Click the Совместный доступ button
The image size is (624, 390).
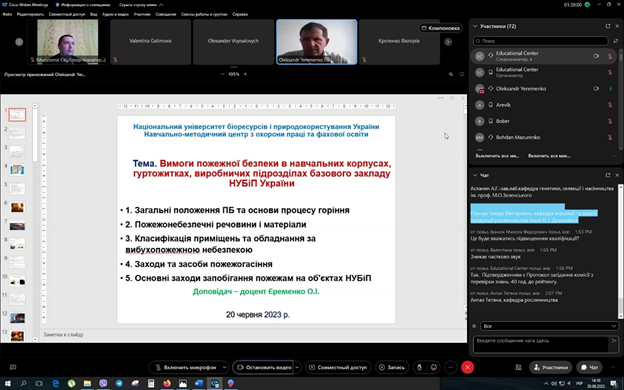pos(338,367)
